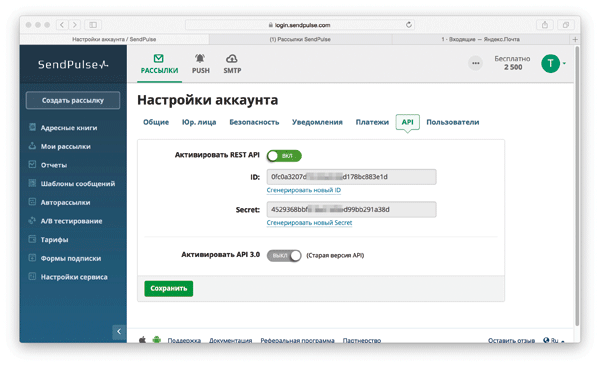Open the Рассылки email section
The image size is (600, 366).
coord(159,64)
